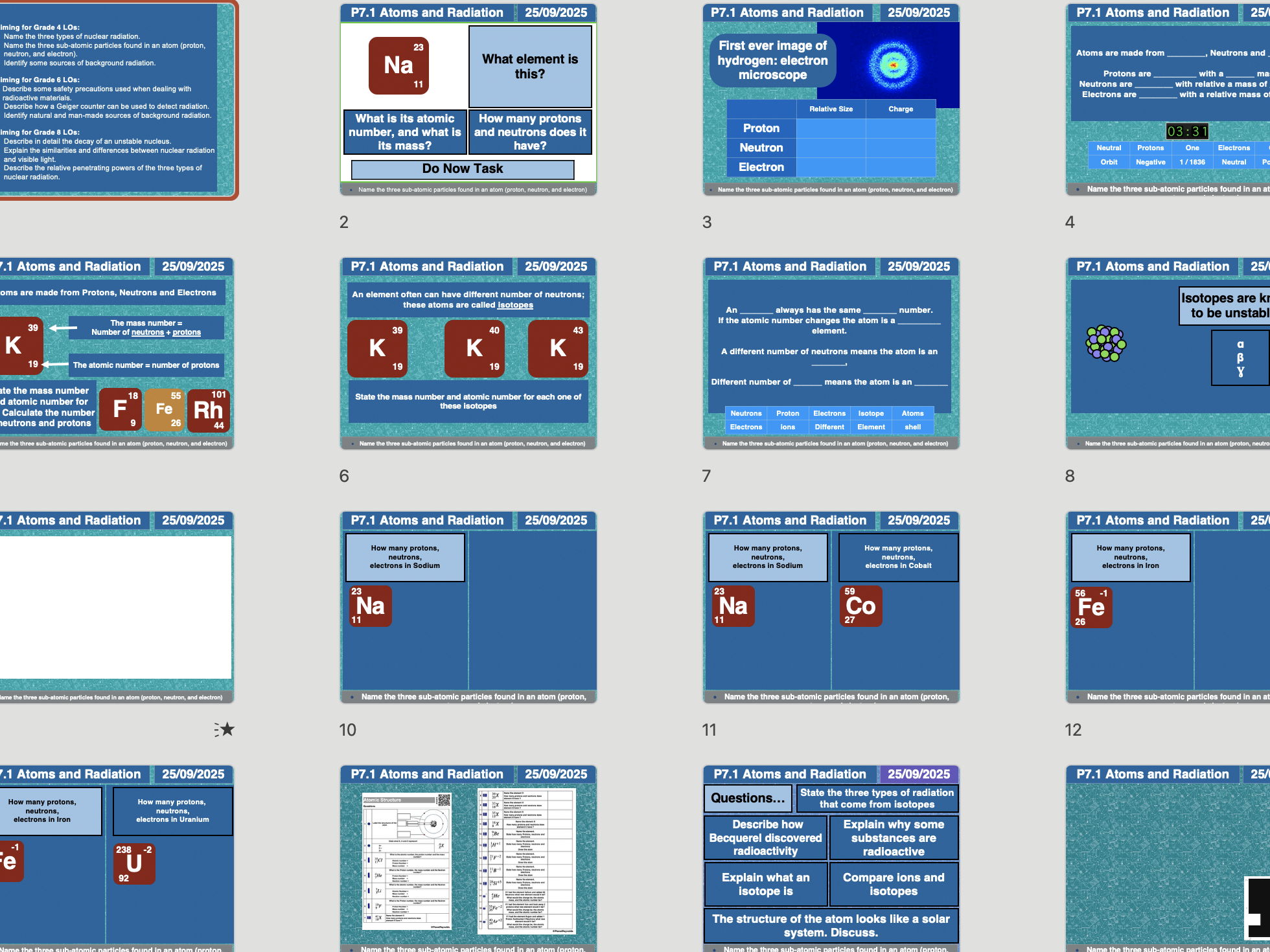Select the Co element tile on slide 11

click(x=860, y=606)
